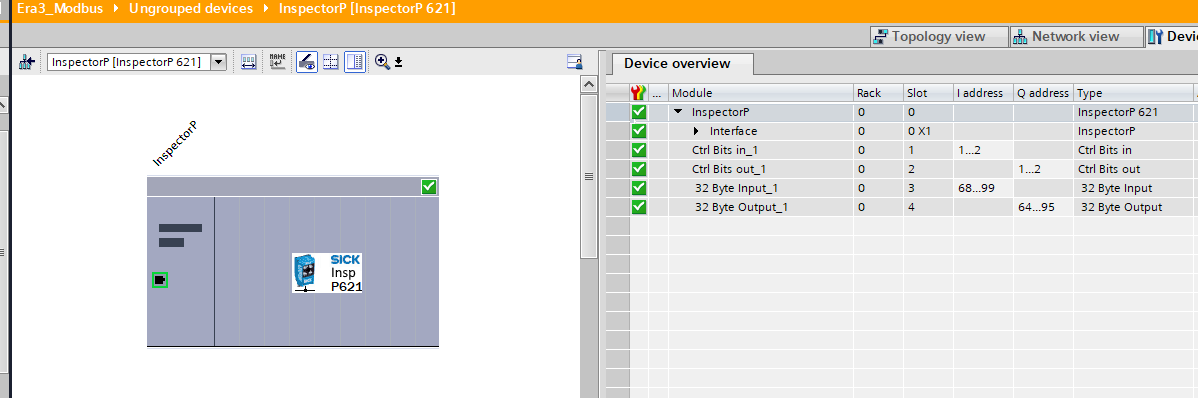Click the diagnostics status icon column header

click(x=639, y=93)
